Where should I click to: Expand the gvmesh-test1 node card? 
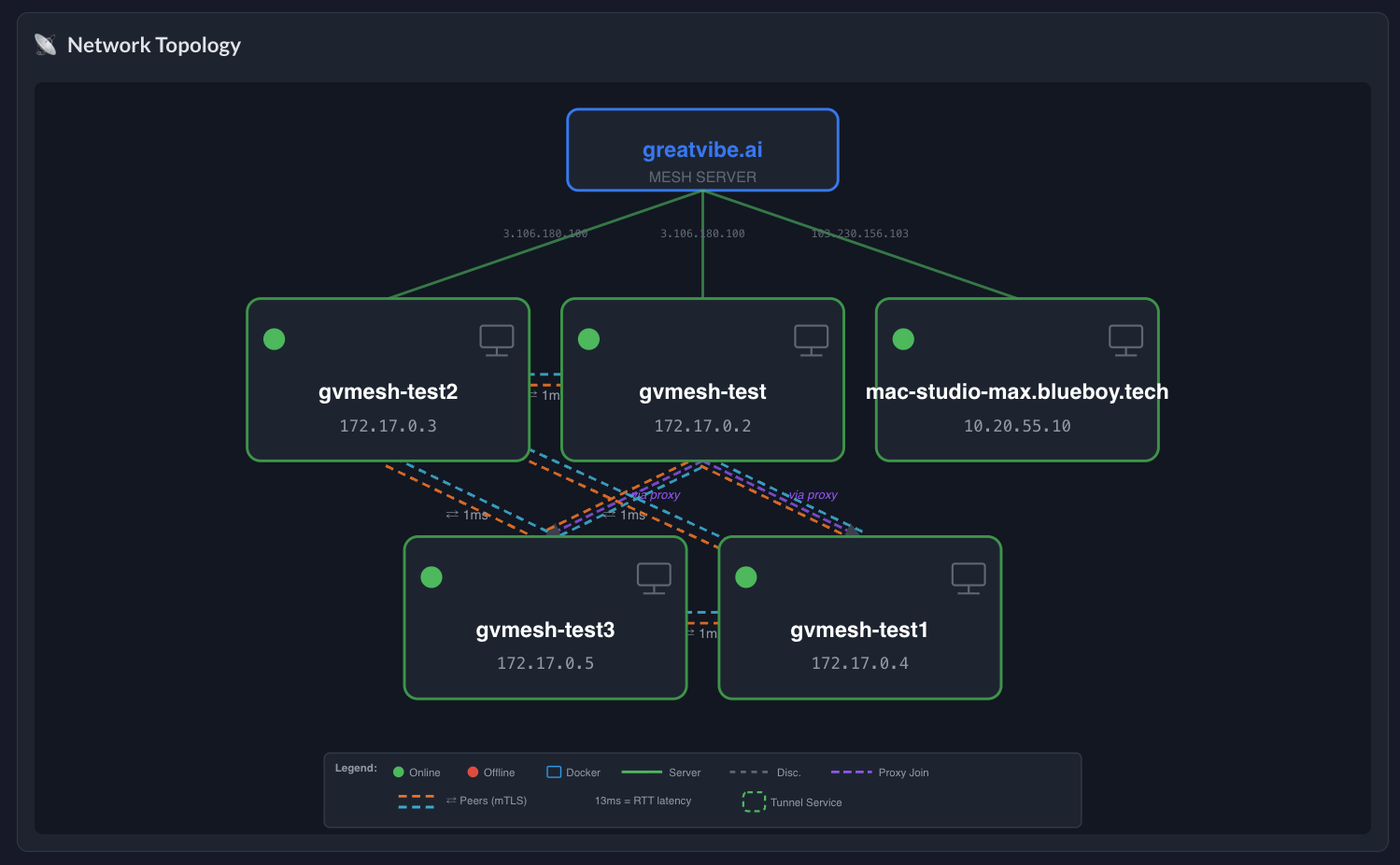(859, 617)
